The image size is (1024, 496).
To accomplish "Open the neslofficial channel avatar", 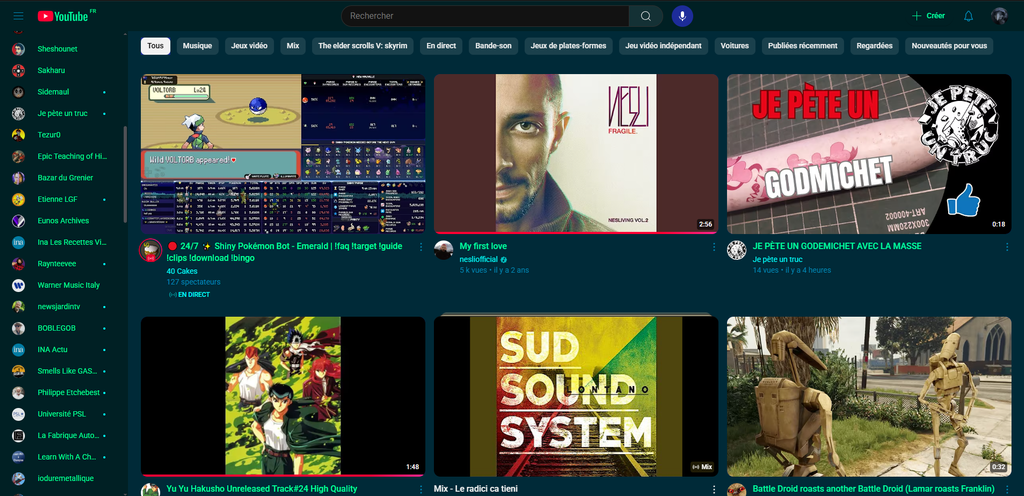I will (444, 250).
